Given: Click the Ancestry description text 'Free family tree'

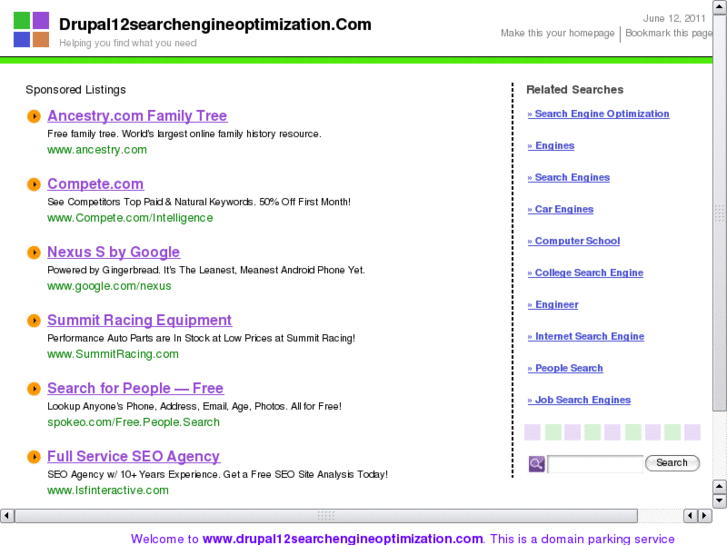Looking at the screenshot, I should click(x=83, y=134).
